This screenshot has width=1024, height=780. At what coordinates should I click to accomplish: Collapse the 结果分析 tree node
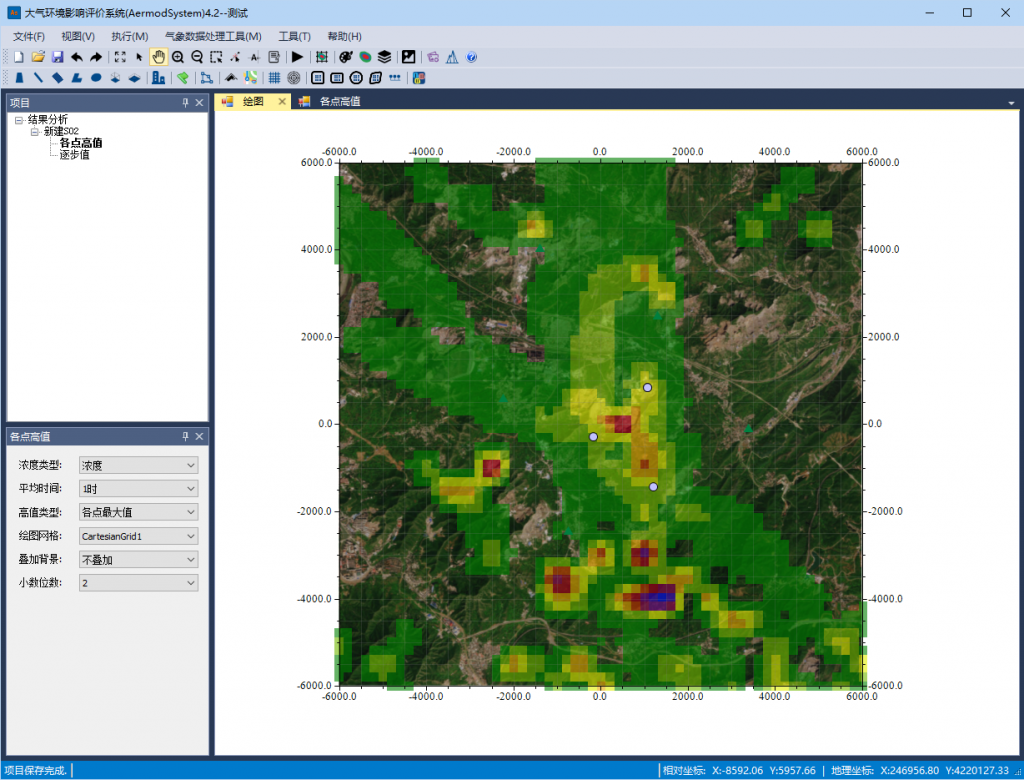coord(19,120)
